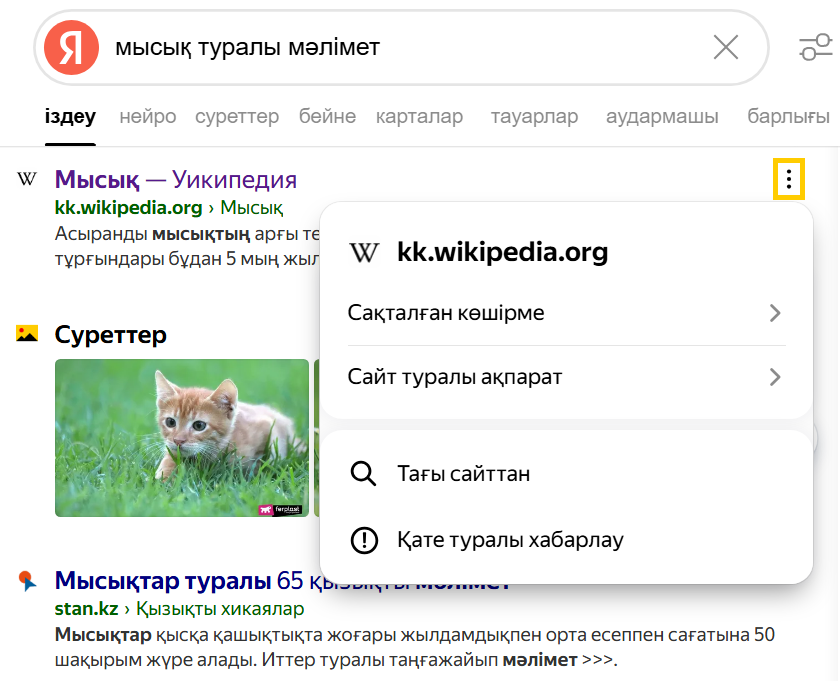Click into the search input field
This screenshot has height=681, width=840.
click(x=400, y=47)
